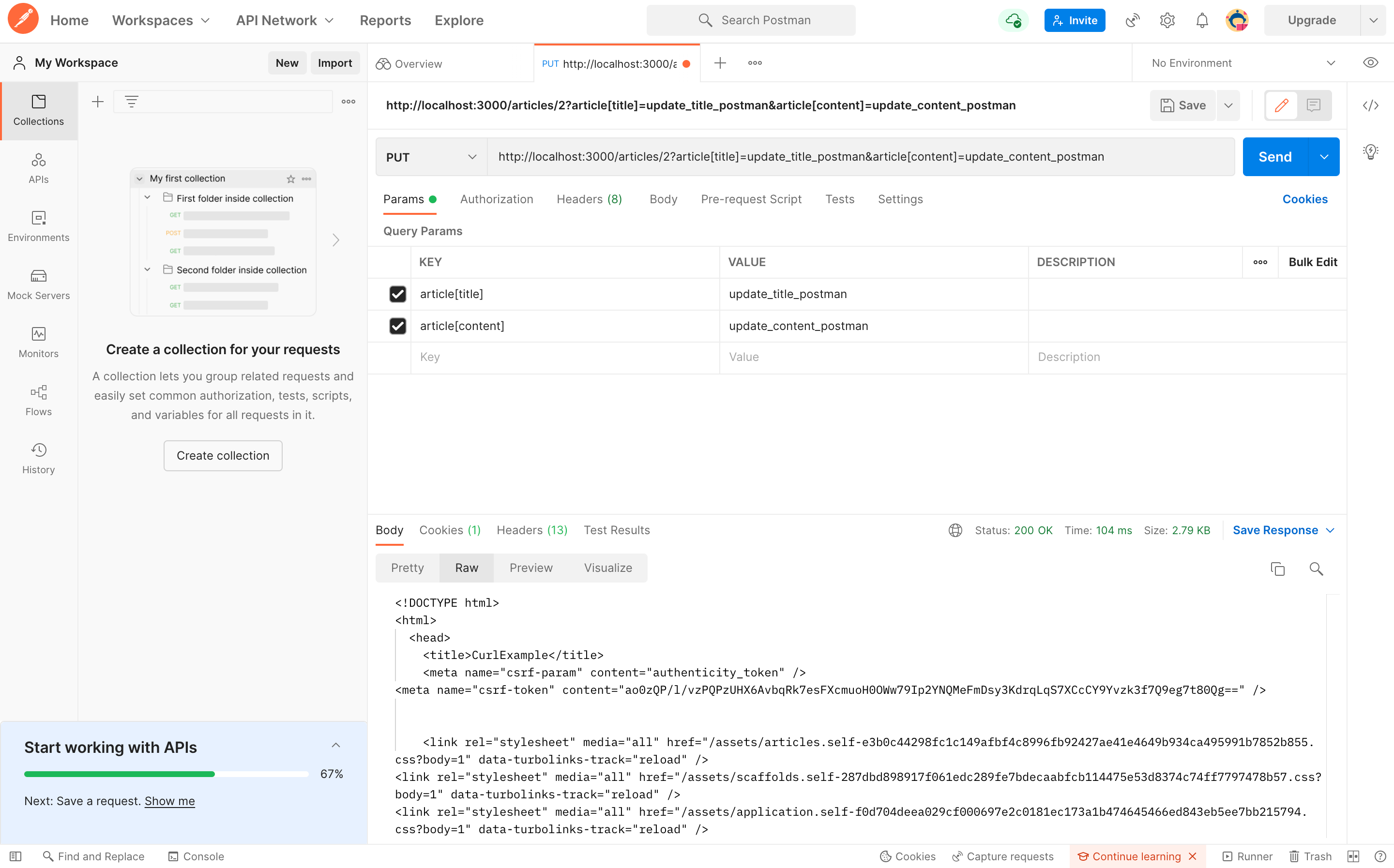This screenshot has height=868, width=1394.
Task: Select the Pretty response view
Action: coord(407,567)
